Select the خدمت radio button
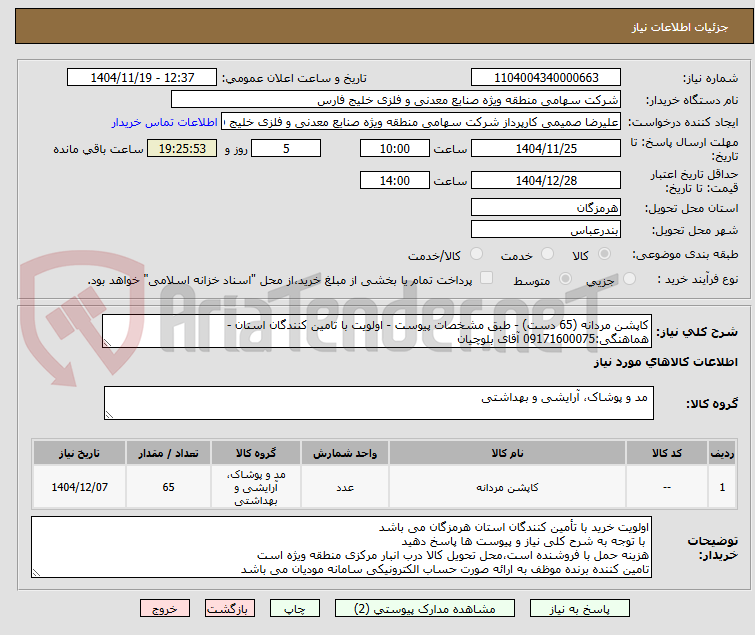 pyautogui.click(x=547, y=254)
